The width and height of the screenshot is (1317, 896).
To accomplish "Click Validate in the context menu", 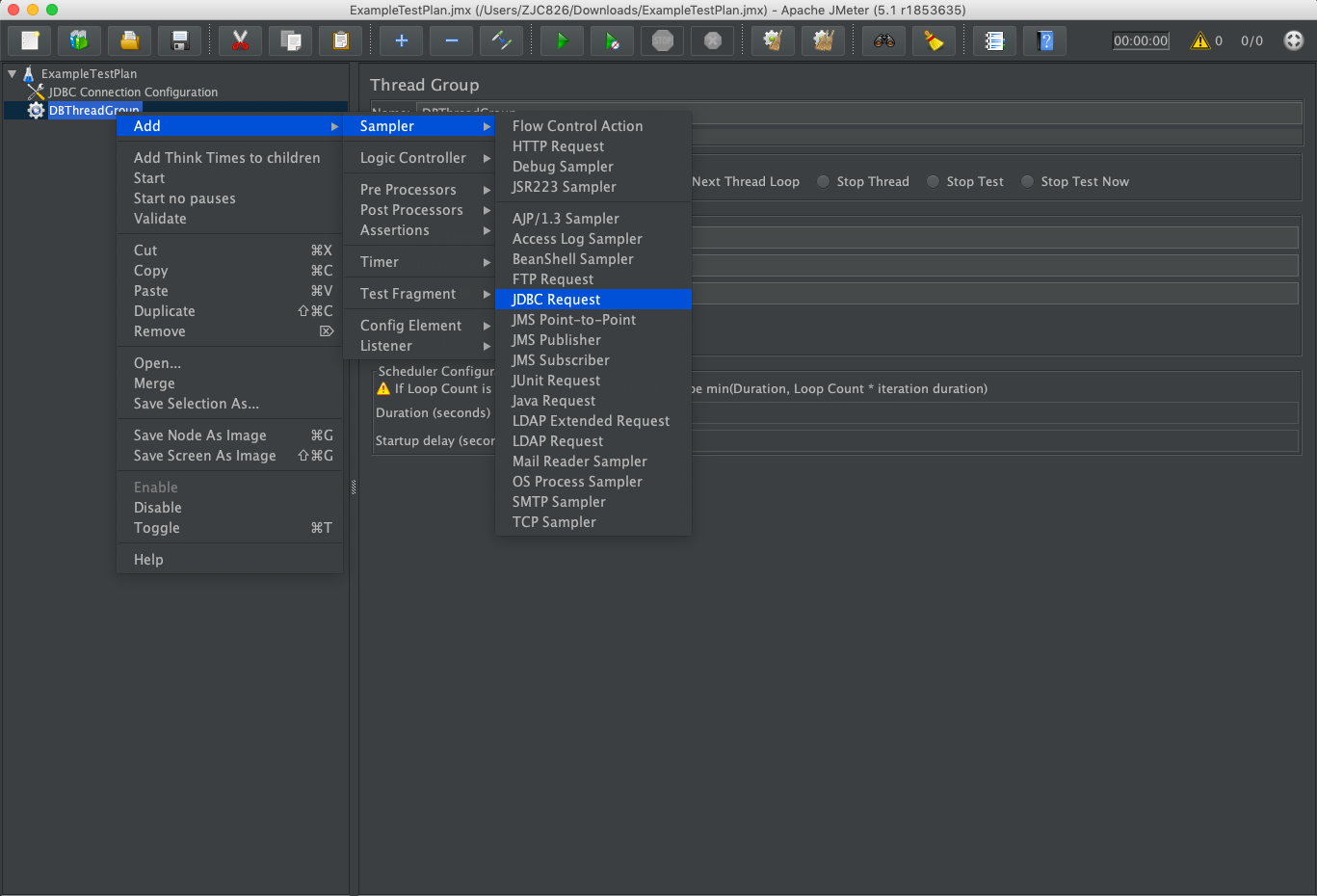I will tap(229, 219).
